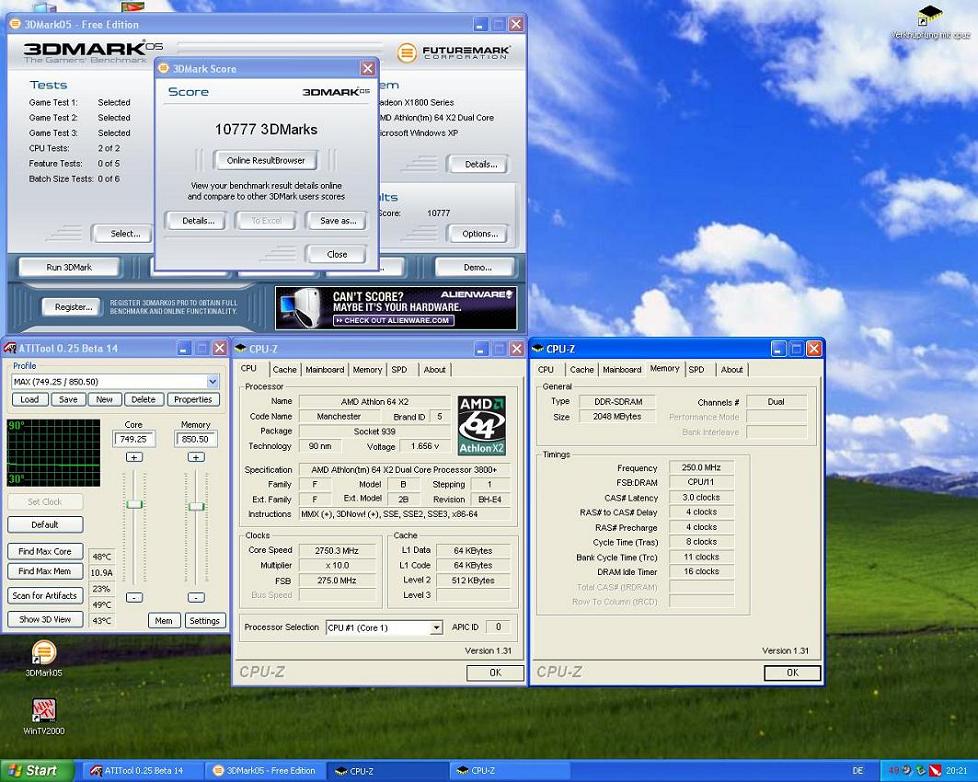Click the Core clock value field 749.25

pos(134,439)
